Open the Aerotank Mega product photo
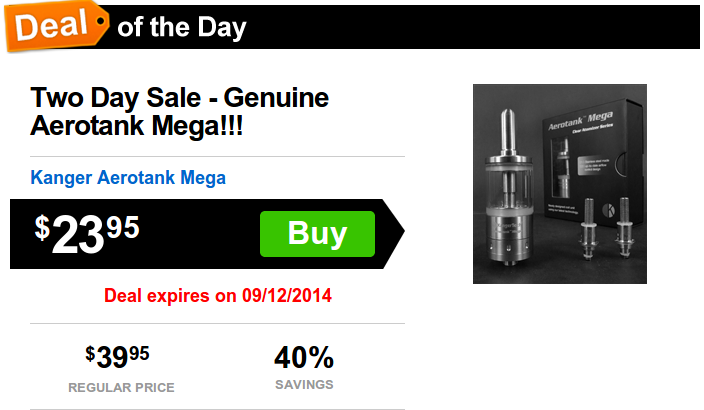 [x=560, y=184]
